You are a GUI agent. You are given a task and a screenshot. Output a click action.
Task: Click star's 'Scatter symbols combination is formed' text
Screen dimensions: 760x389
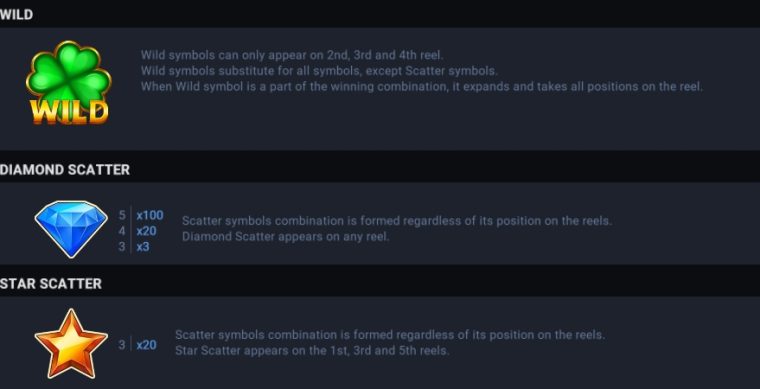[390, 335]
